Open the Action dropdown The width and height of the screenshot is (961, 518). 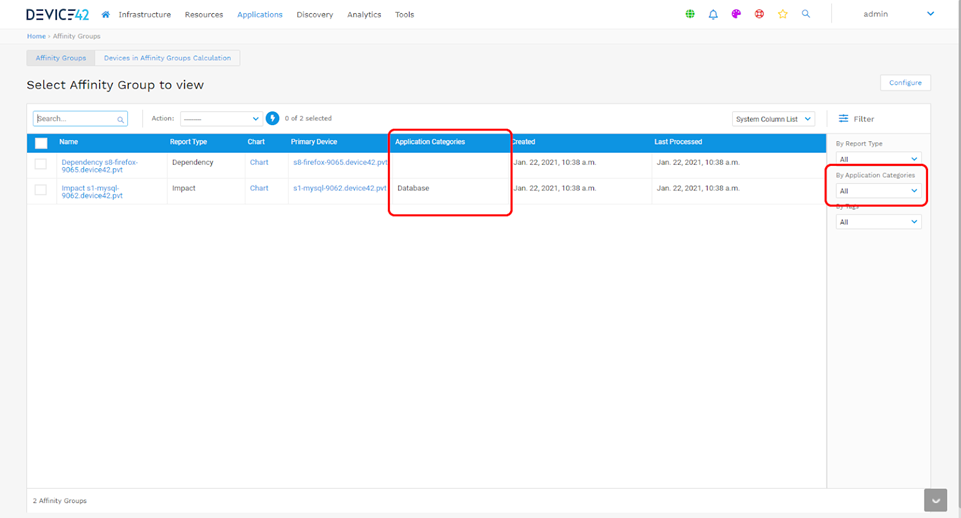(221, 119)
